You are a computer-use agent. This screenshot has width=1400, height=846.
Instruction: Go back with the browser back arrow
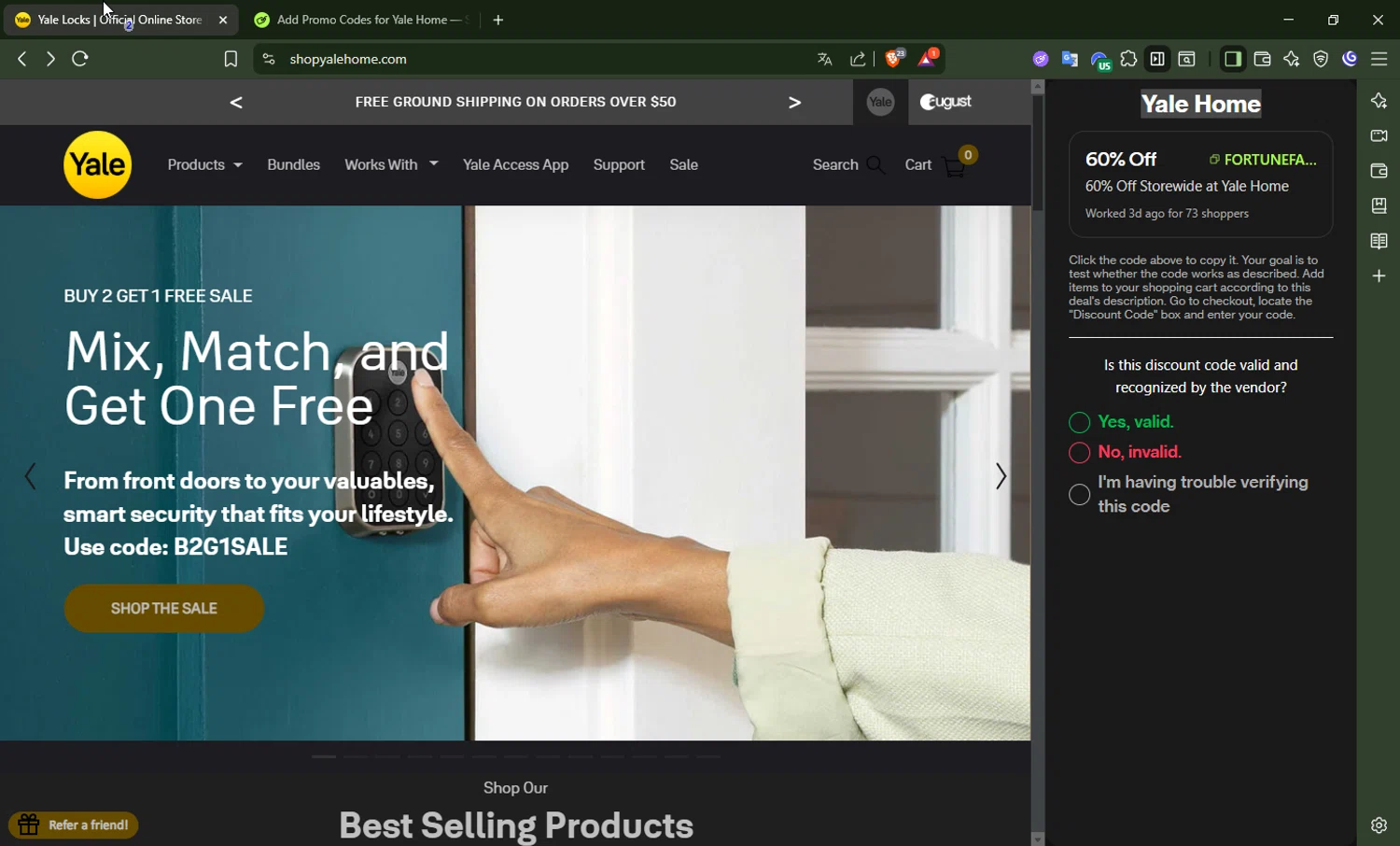pyautogui.click(x=22, y=59)
